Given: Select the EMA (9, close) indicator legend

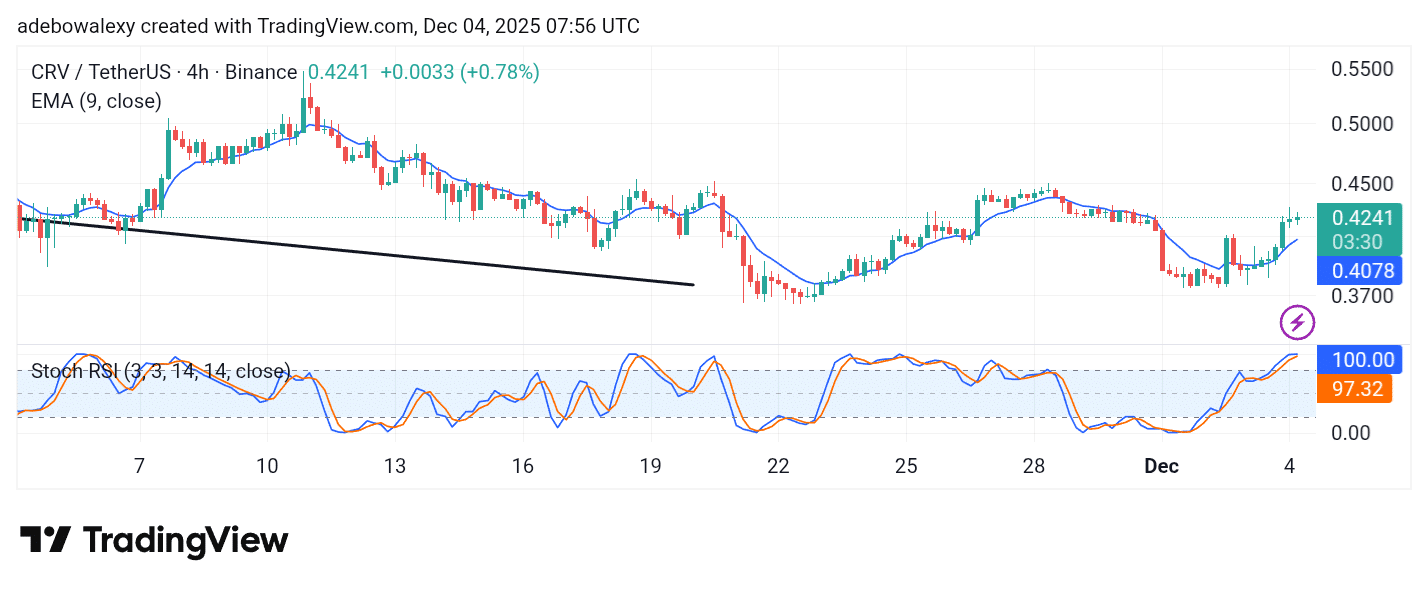Looking at the screenshot, I should 96,101.
